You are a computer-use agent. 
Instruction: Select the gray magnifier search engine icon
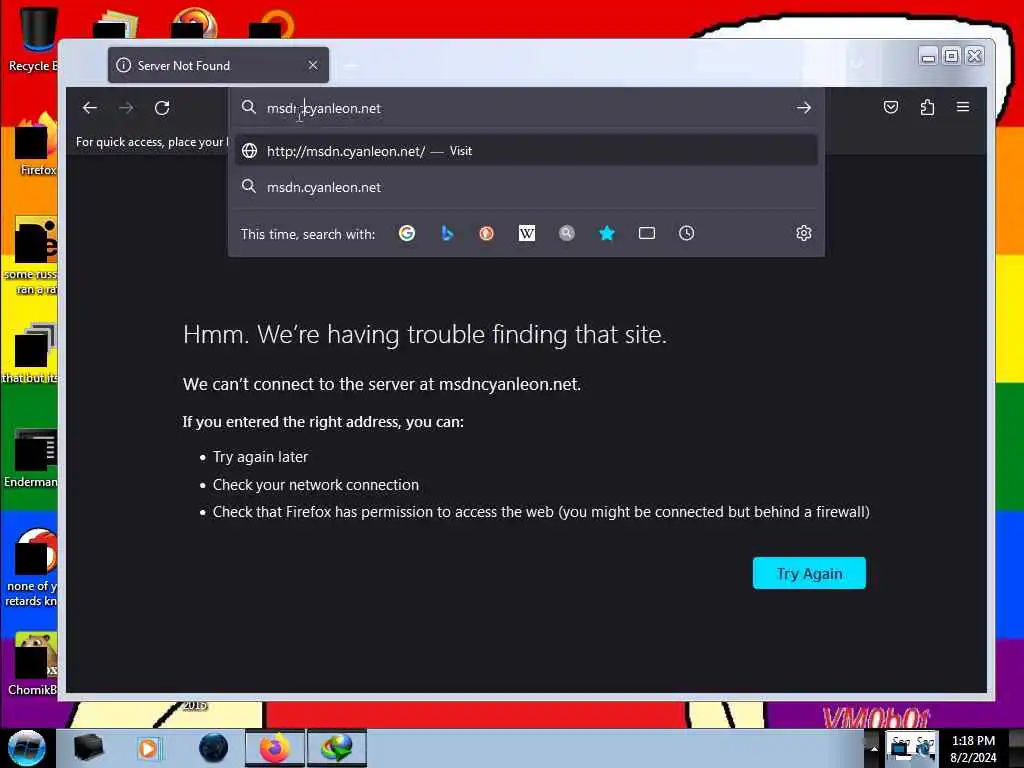click(x=567, y=233)
